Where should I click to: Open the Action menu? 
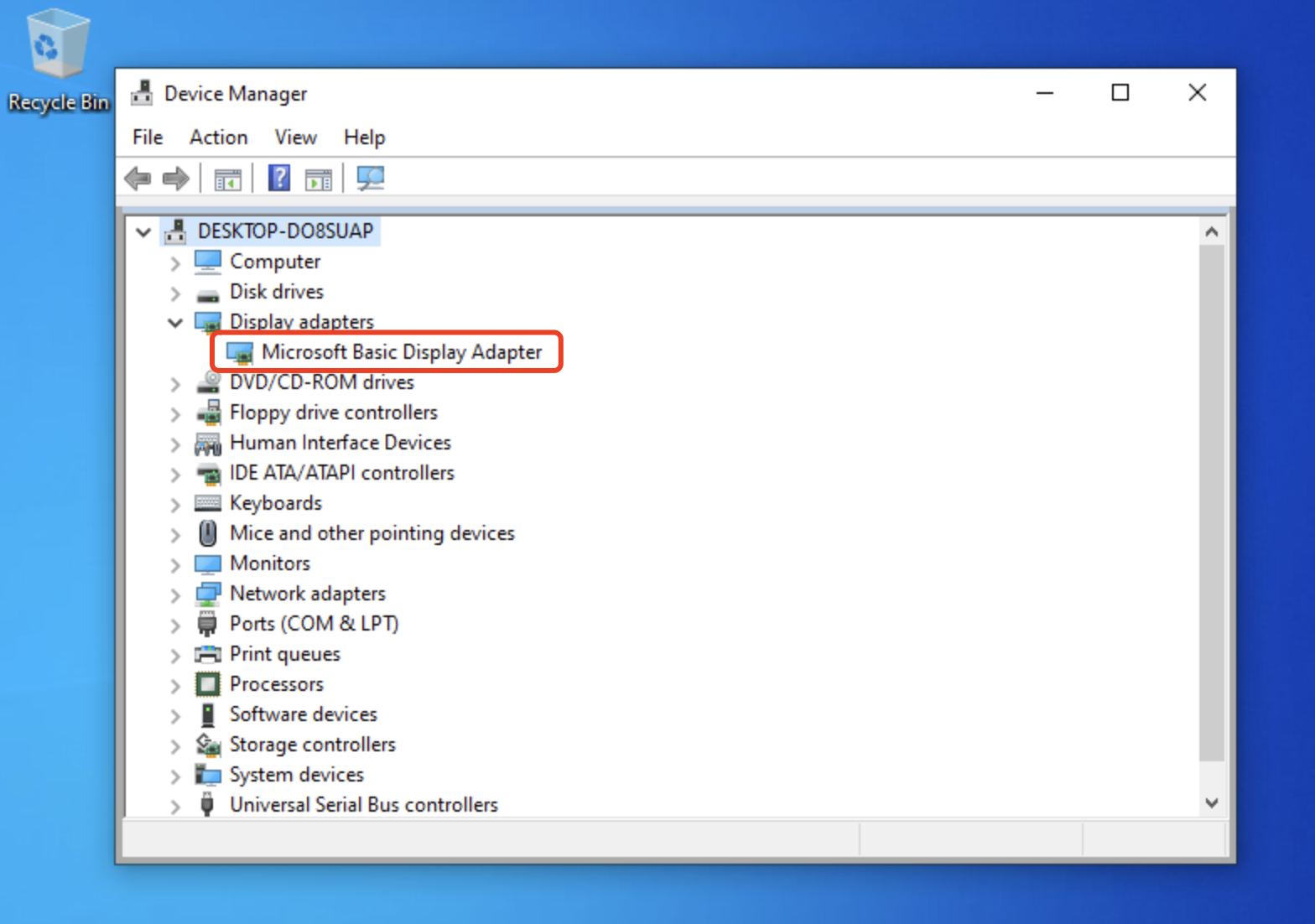point(218,138)
